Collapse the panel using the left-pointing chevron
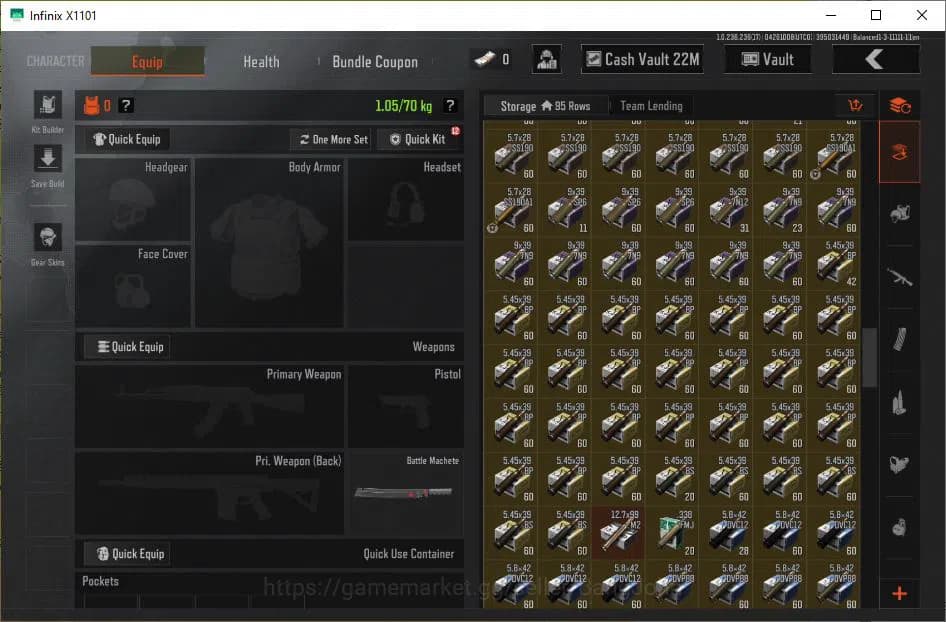This screenshot has width=946, height=622. [x=876, y=59]
